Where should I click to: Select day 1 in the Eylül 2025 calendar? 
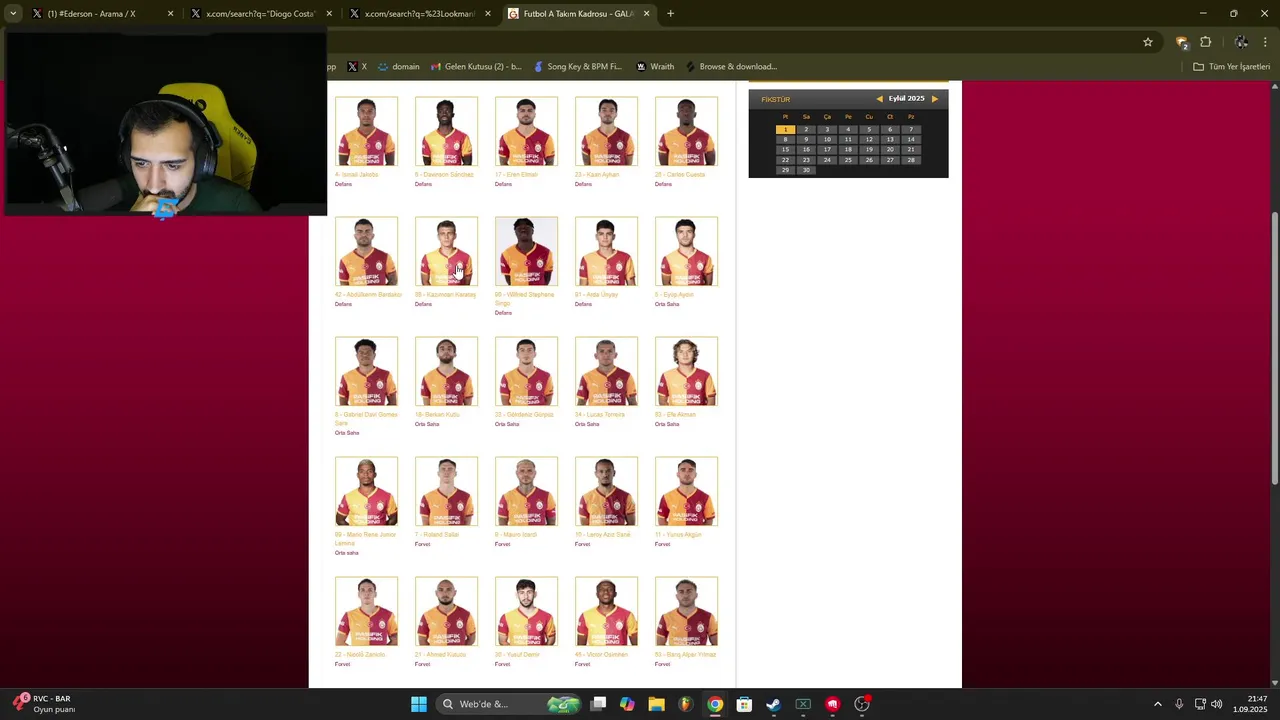(x=785, y=129)
